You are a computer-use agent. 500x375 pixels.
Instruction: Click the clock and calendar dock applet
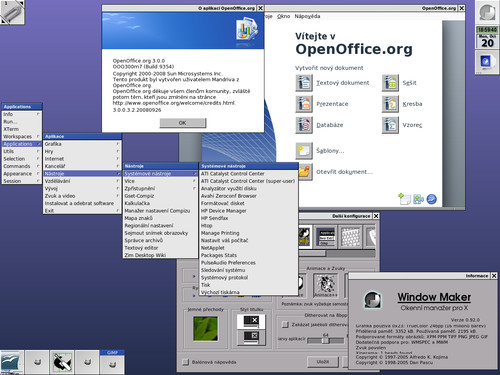point(487,37)
